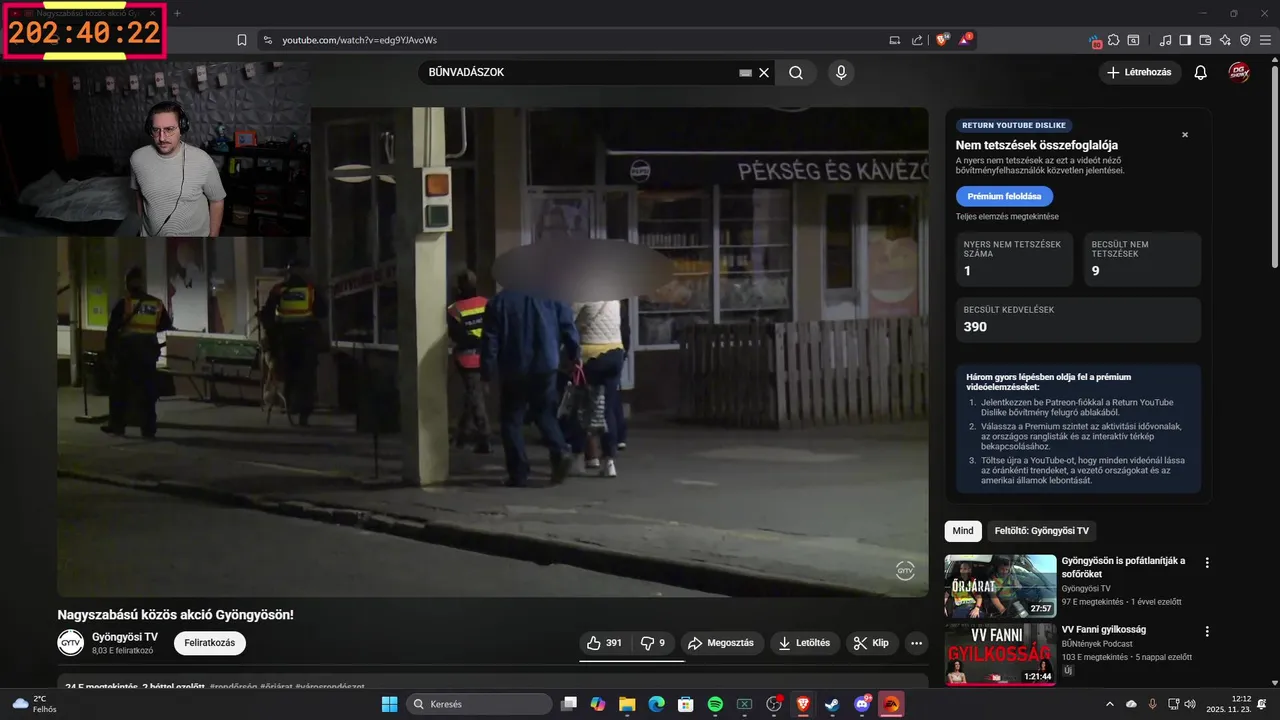Open on-screen keyboard icon in search box

[745, 72]
